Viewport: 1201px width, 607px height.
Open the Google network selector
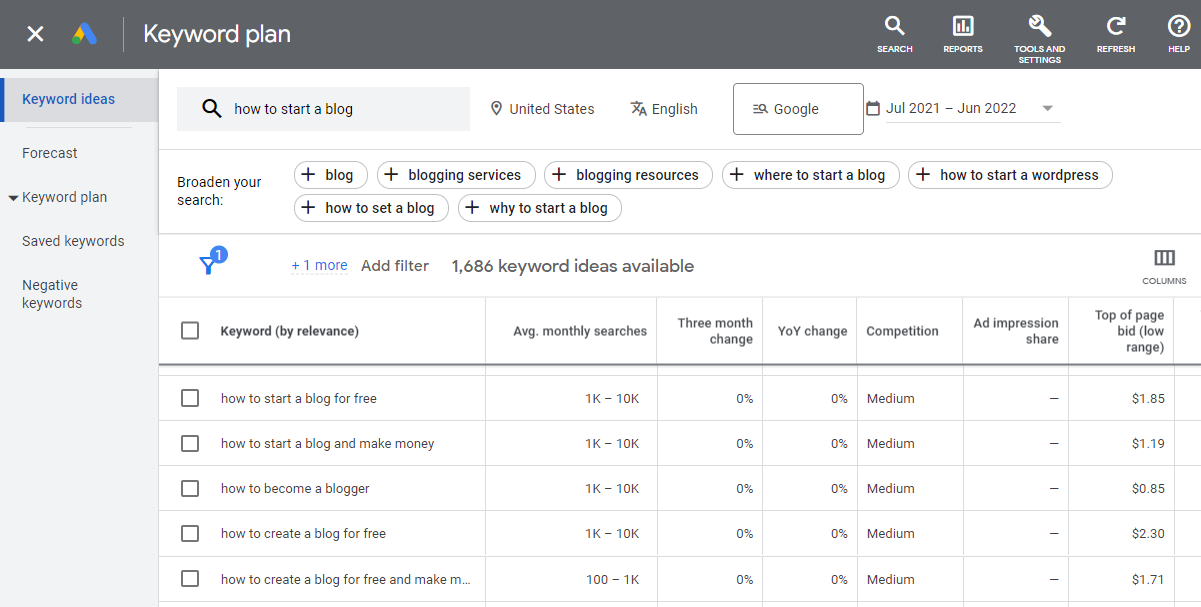point(797,108)
